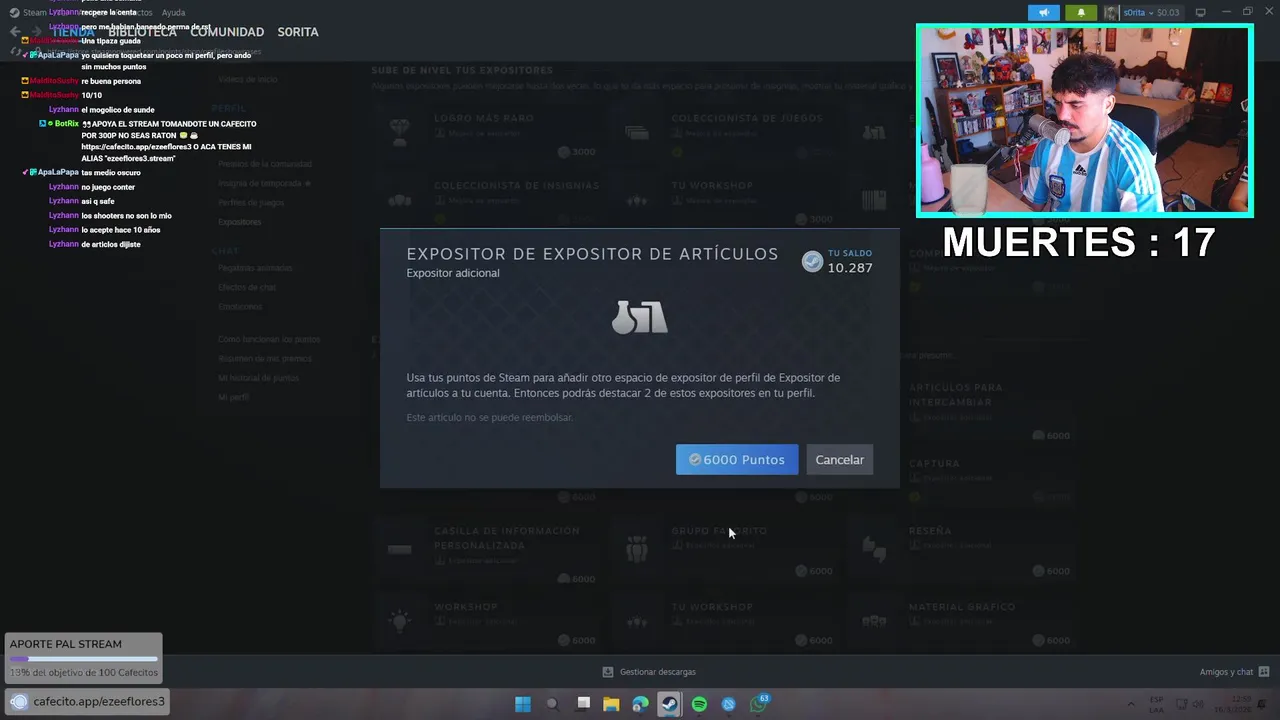Viewport: 1280px width, 720px height.
Task: Click the Amigos y chat icon
Action: click(1264, 672)
